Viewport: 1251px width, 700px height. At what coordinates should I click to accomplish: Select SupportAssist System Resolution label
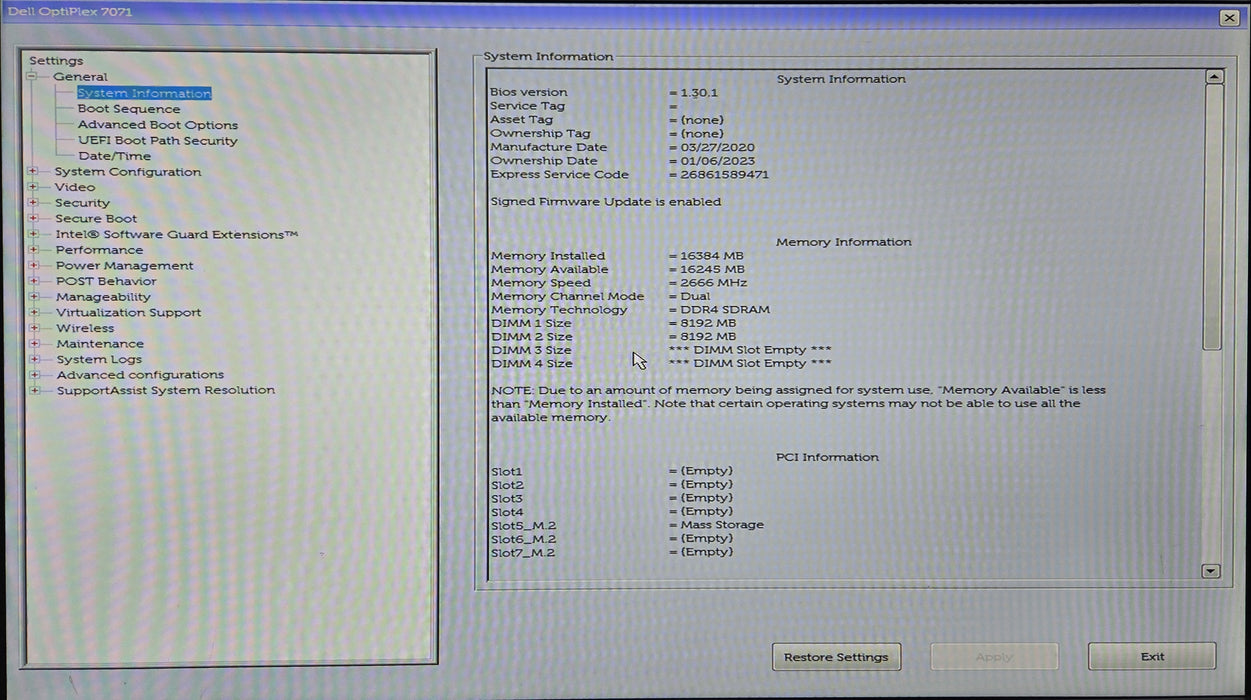pos(165,390)
